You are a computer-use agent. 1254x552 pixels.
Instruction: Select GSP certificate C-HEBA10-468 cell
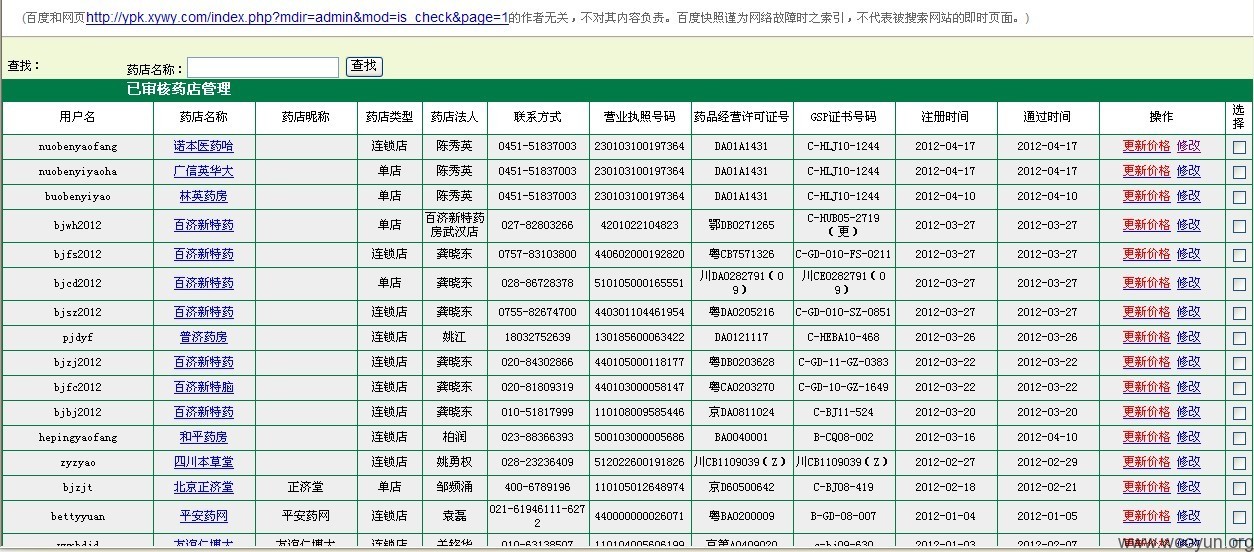pyautogui.click(x=843, y=337)
